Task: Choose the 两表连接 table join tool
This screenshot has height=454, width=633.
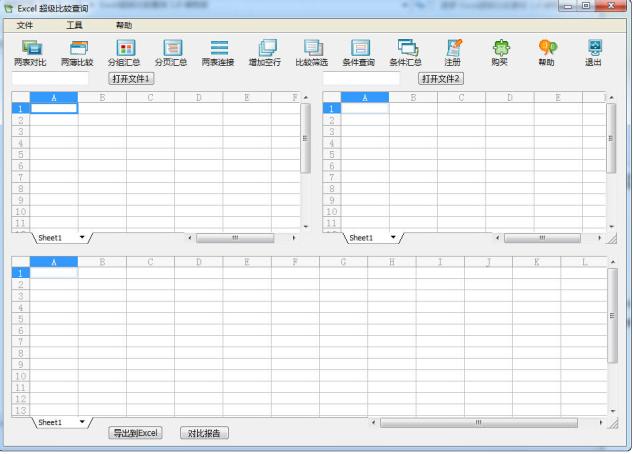Action: [218, 53]
